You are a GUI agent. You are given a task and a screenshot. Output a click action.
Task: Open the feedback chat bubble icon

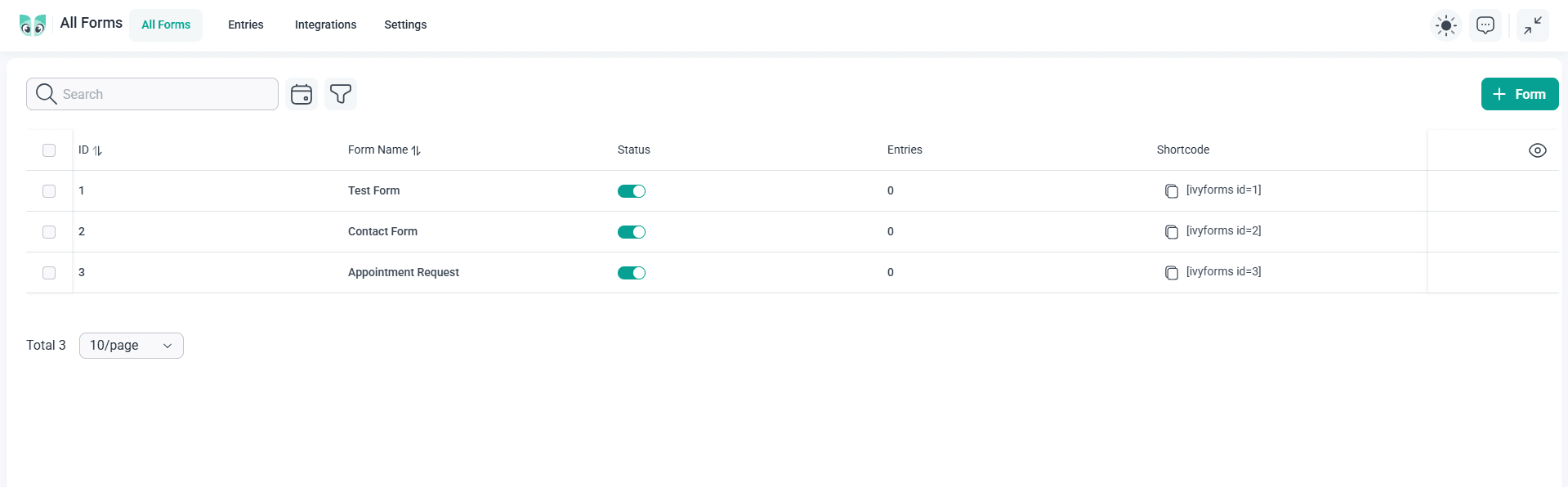point(1485,25)
